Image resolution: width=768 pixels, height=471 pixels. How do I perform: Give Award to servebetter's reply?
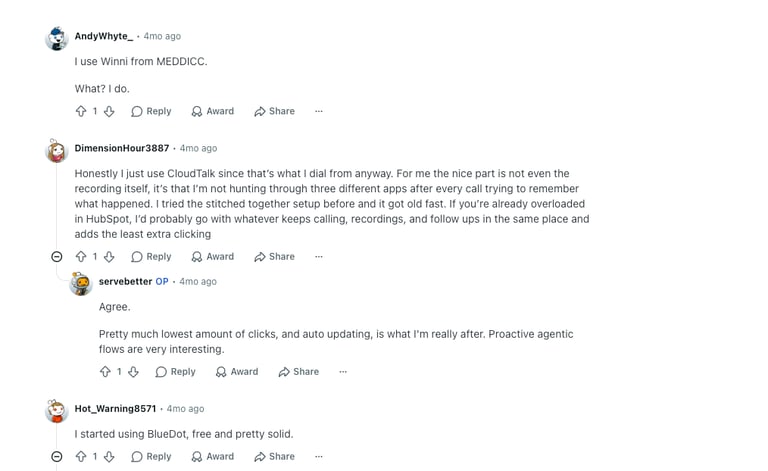click(237, 372)
